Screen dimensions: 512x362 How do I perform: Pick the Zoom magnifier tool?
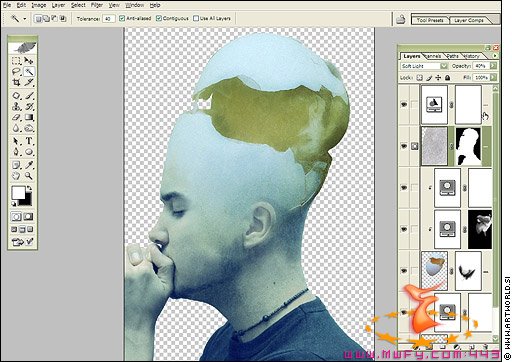[29, 176]
